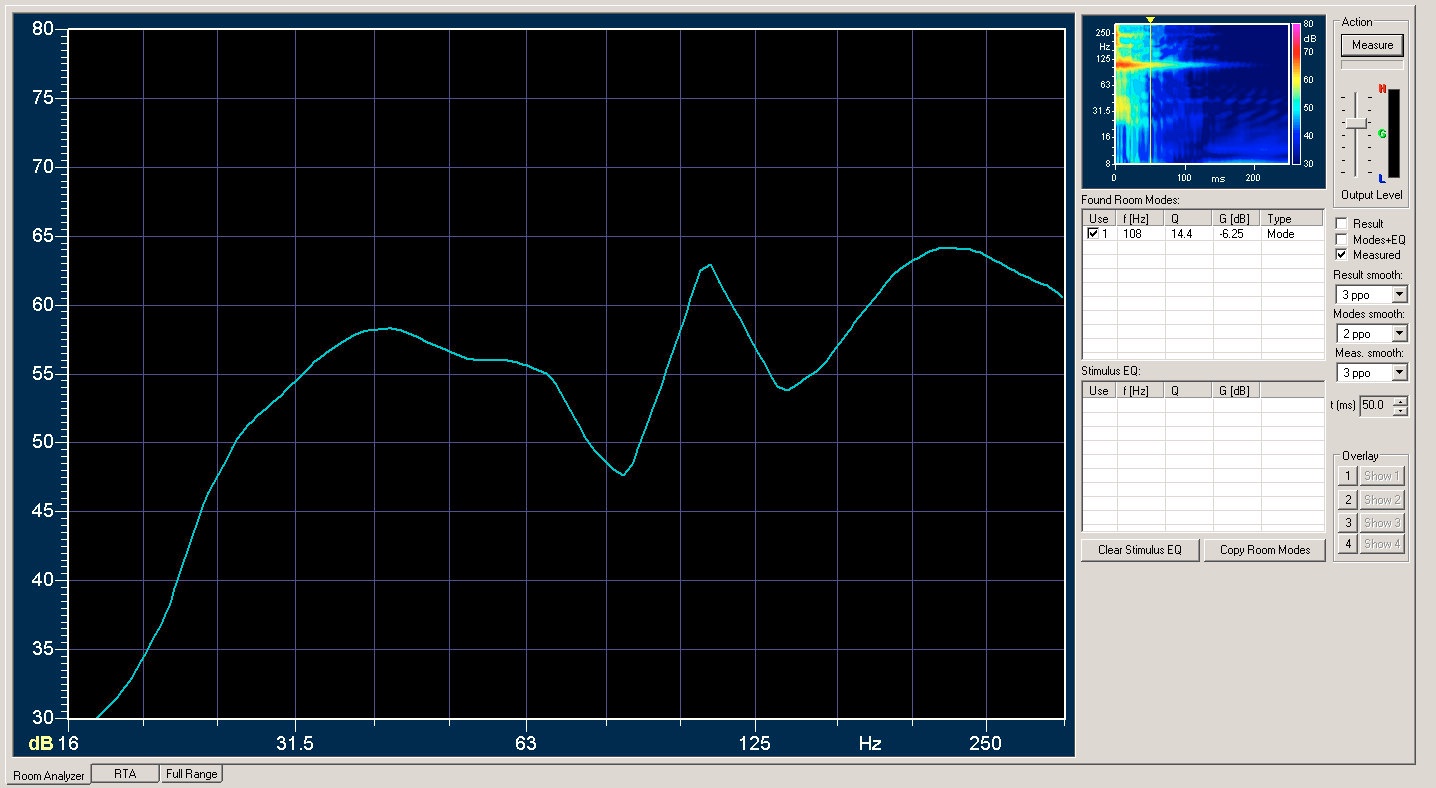Switch to the RTA tab
This screenshot has height=788, width=1436.
pyautogui.click(x=125, y=774)
